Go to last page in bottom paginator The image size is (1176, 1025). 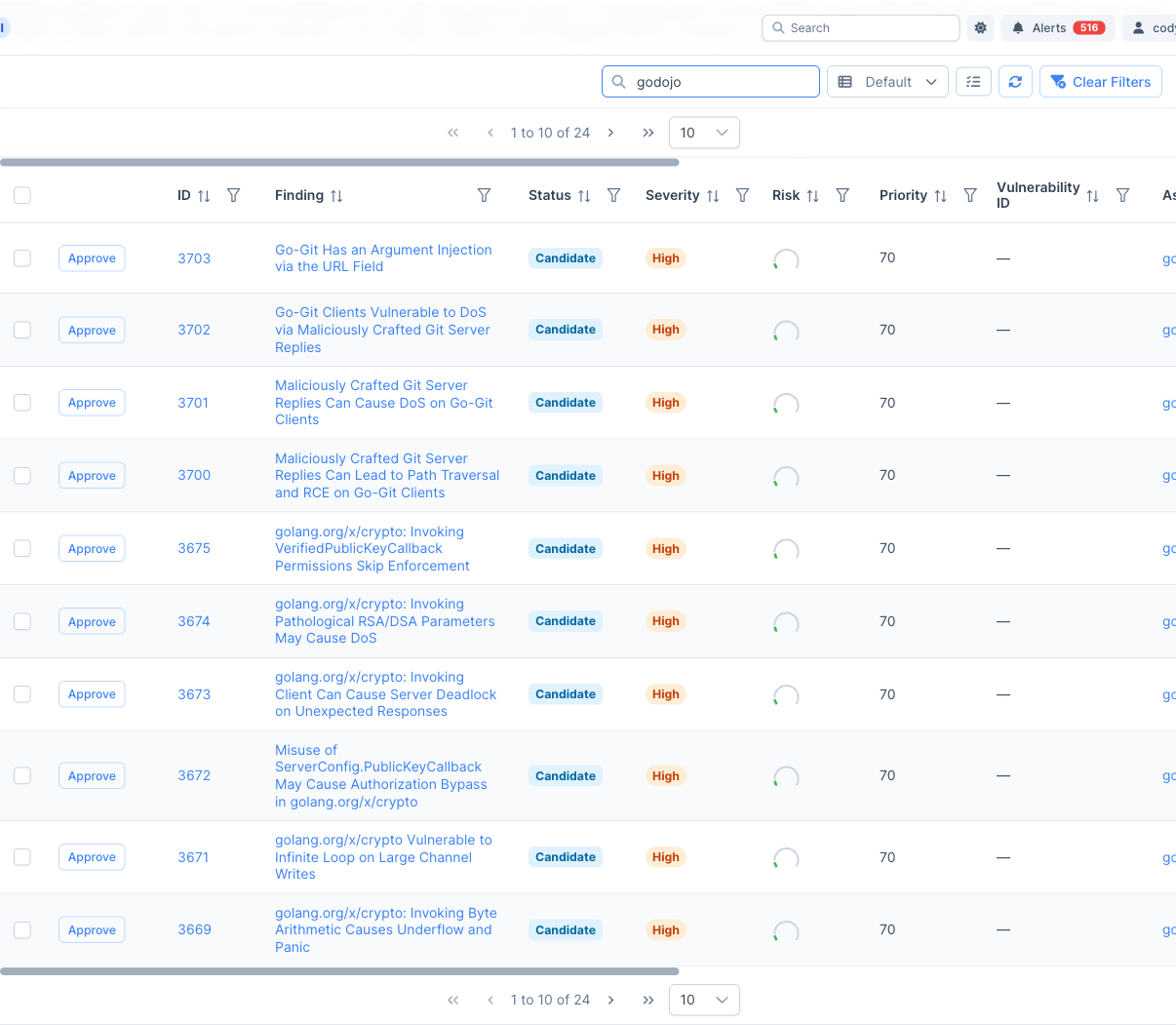tap(648, 1000)
